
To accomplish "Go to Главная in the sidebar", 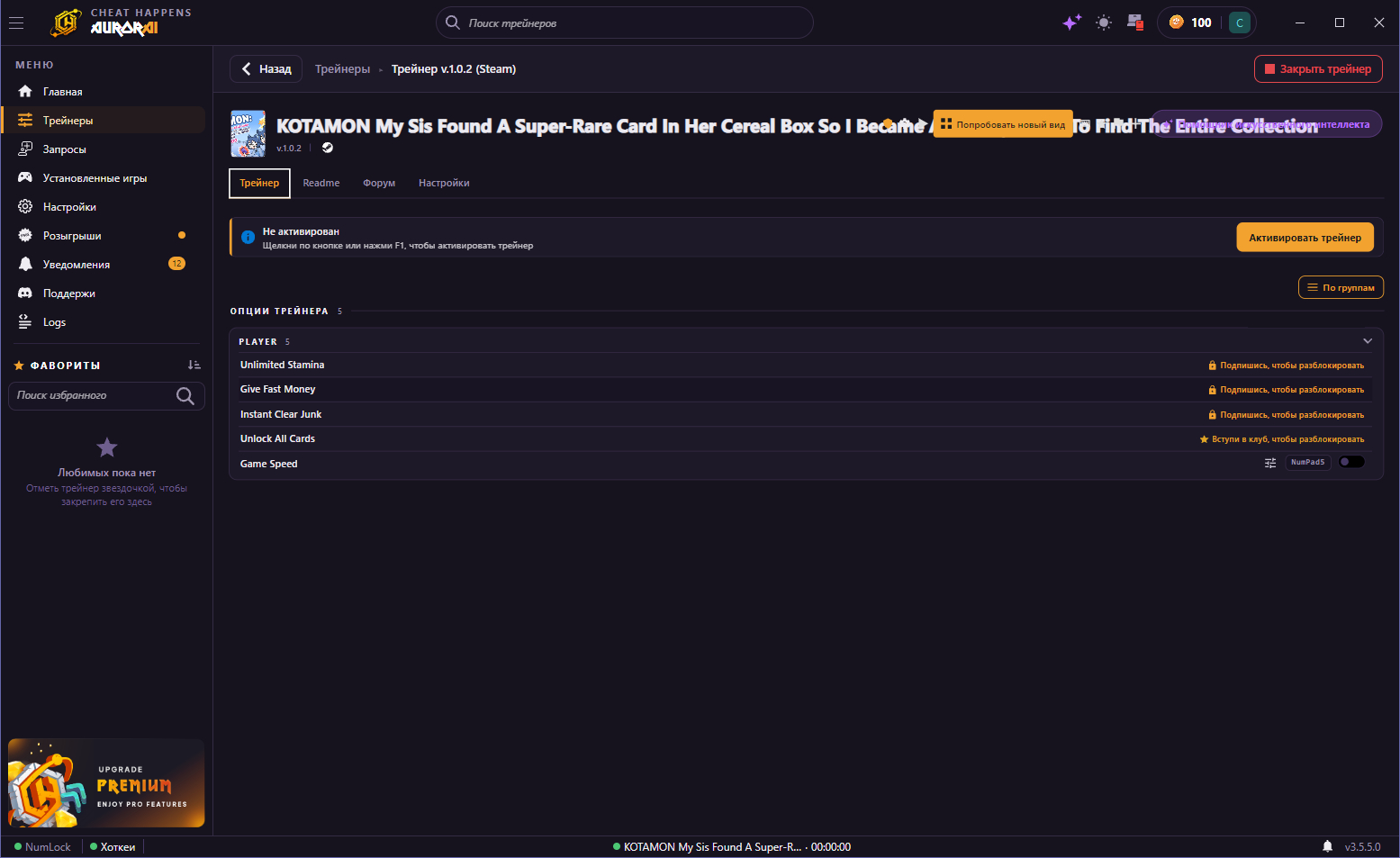I will pos(105,92).
